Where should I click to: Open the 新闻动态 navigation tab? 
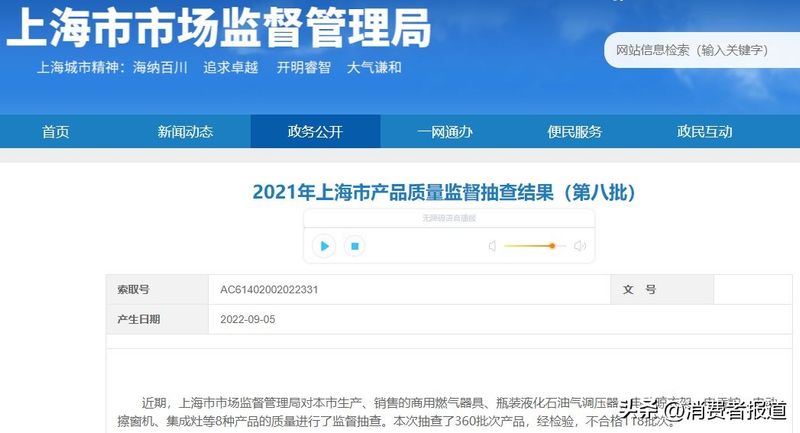coord(185,132)
